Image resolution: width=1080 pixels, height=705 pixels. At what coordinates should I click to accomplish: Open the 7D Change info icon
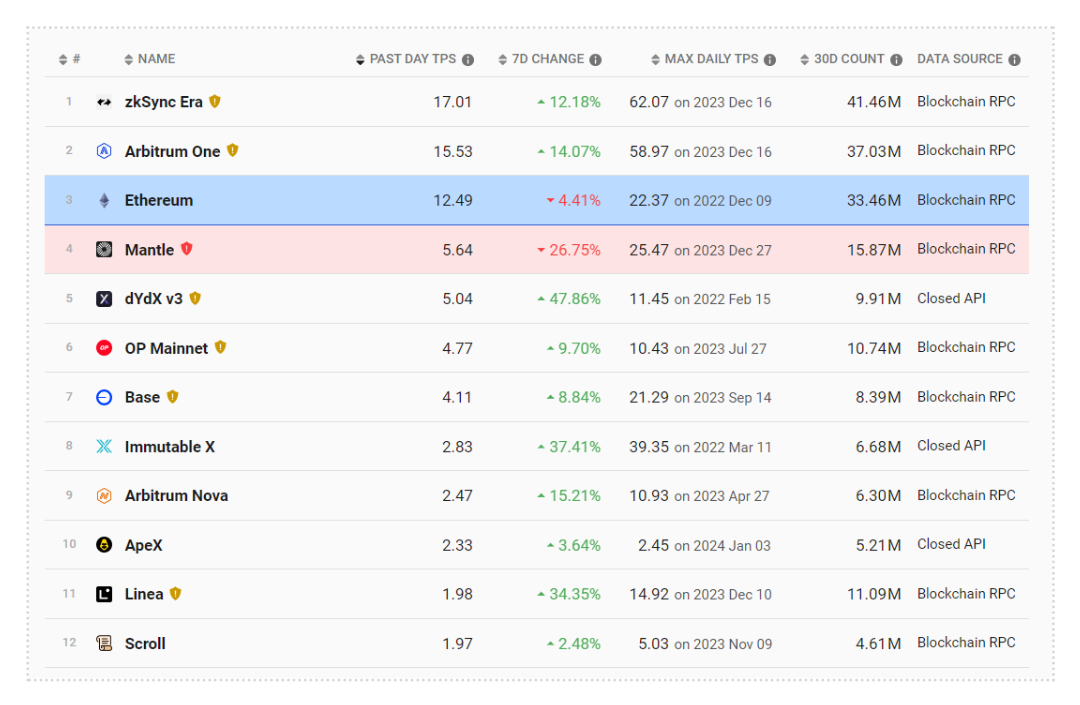(x=595, y=60)
